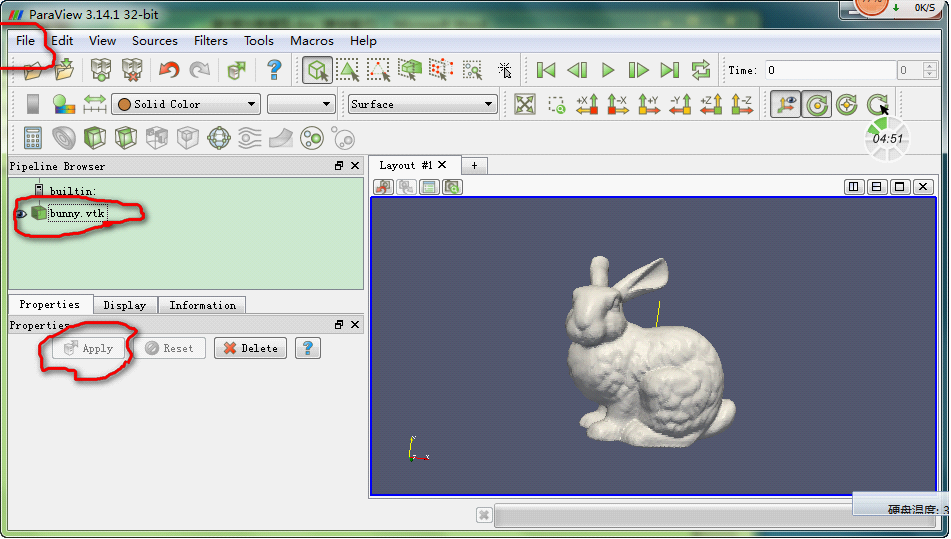Image resolution: width=951 pixels, height=539 pixels.
Task: Toggle animation Loop button
Action: (701, 70)
